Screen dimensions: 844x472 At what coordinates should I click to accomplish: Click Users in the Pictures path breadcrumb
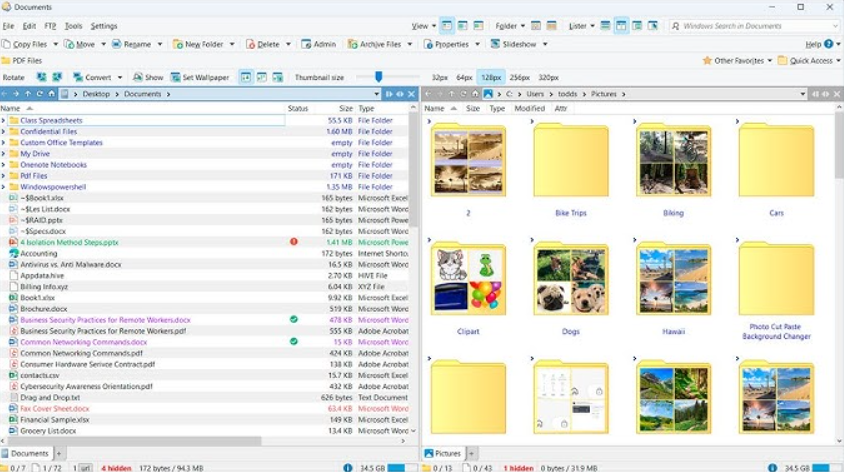534,94
